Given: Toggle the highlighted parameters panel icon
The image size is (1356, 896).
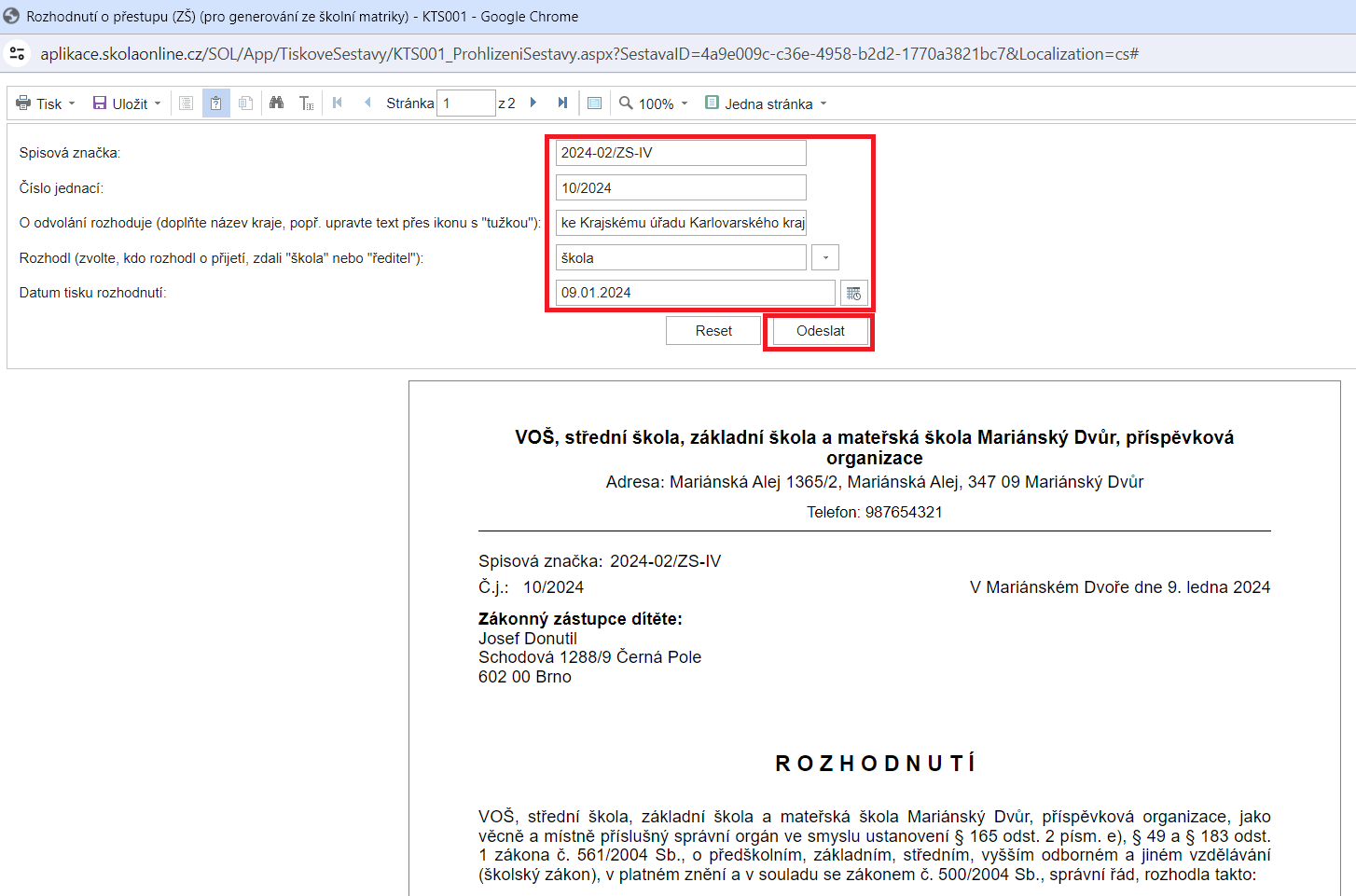Looking at the screenshot, I should coord(216,103).
